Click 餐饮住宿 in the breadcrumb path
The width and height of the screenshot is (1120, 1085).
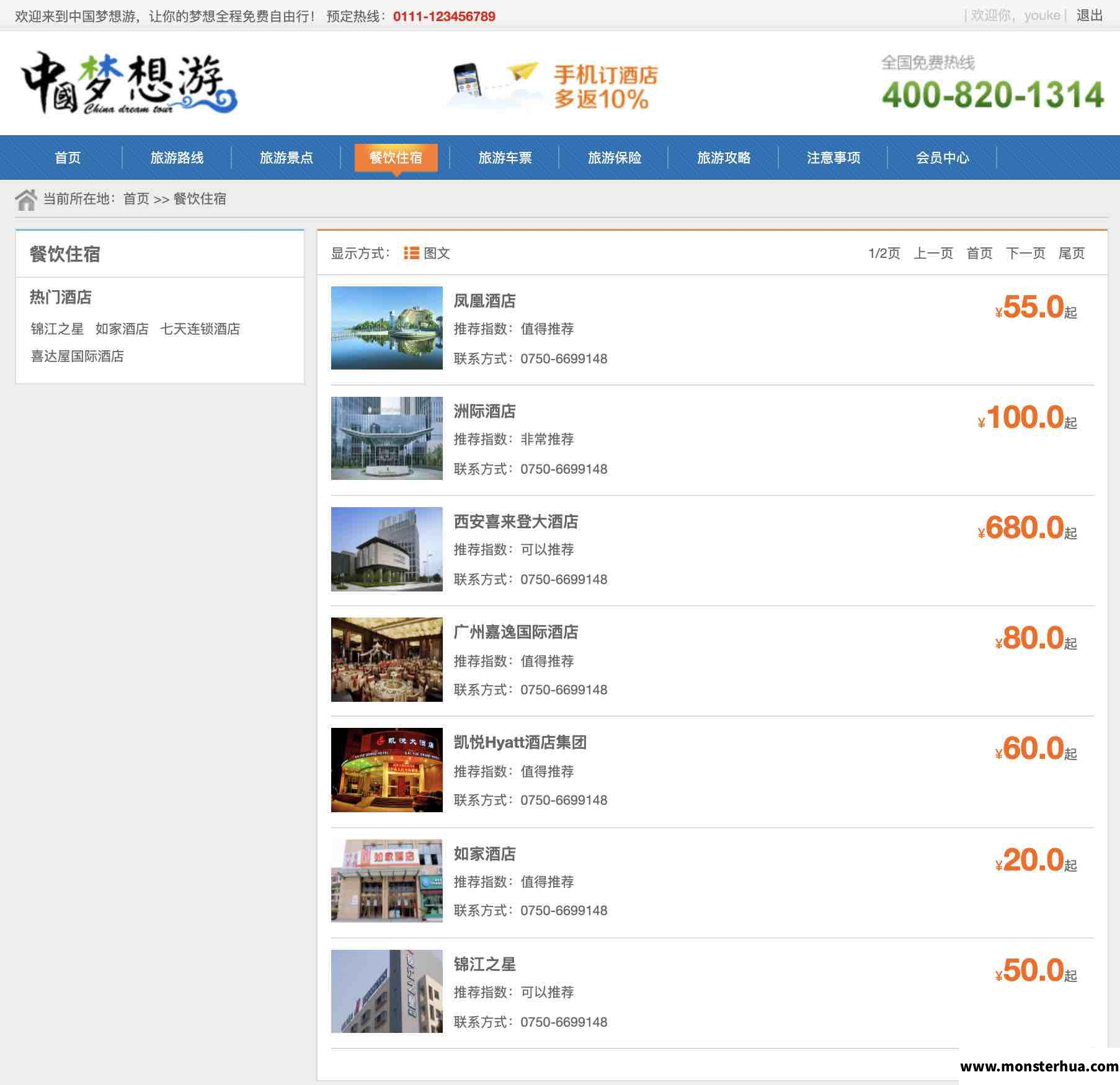[200, 198]
